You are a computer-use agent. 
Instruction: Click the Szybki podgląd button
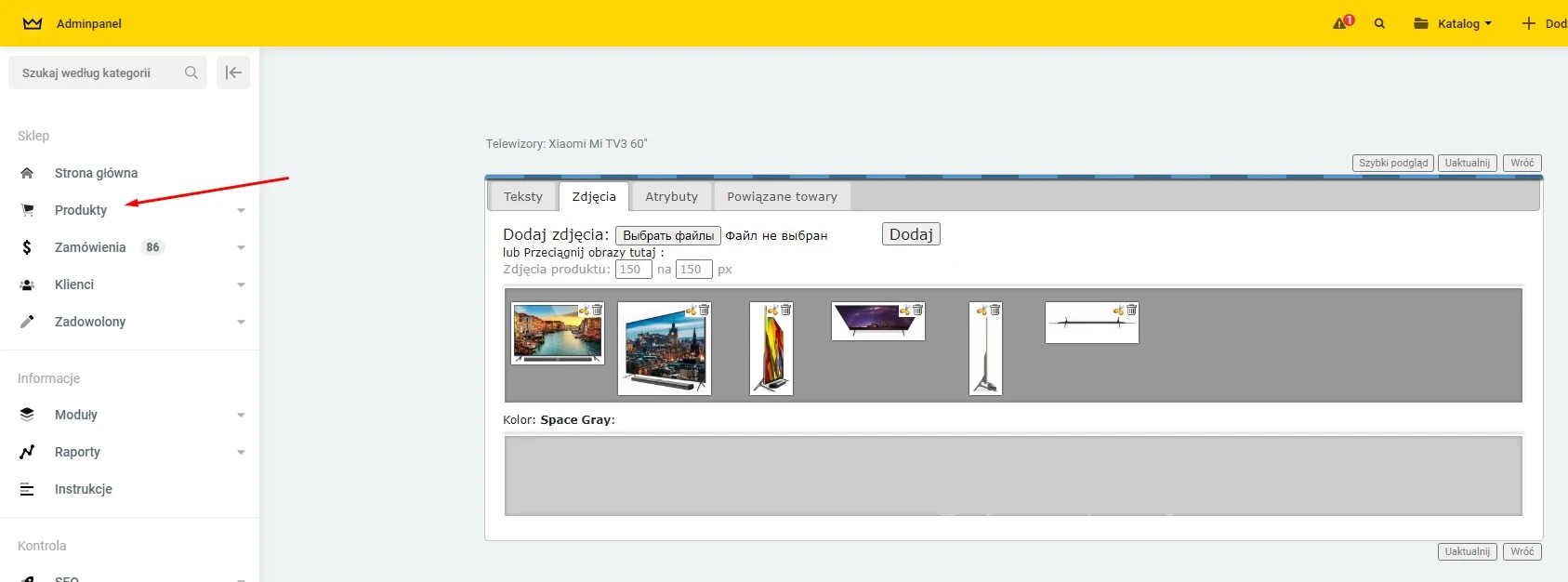[1392, 163]
